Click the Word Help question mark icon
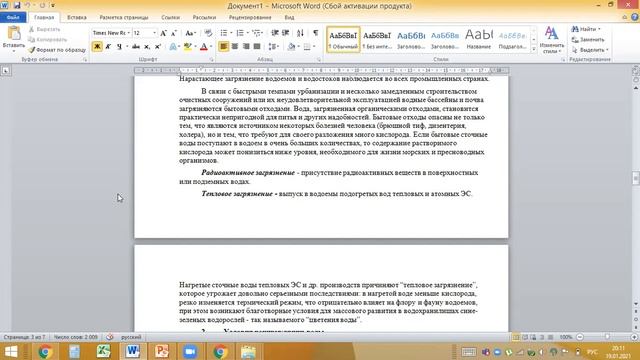Image resolution: width=640 pixels, height=360 pixels. (635, 17)
